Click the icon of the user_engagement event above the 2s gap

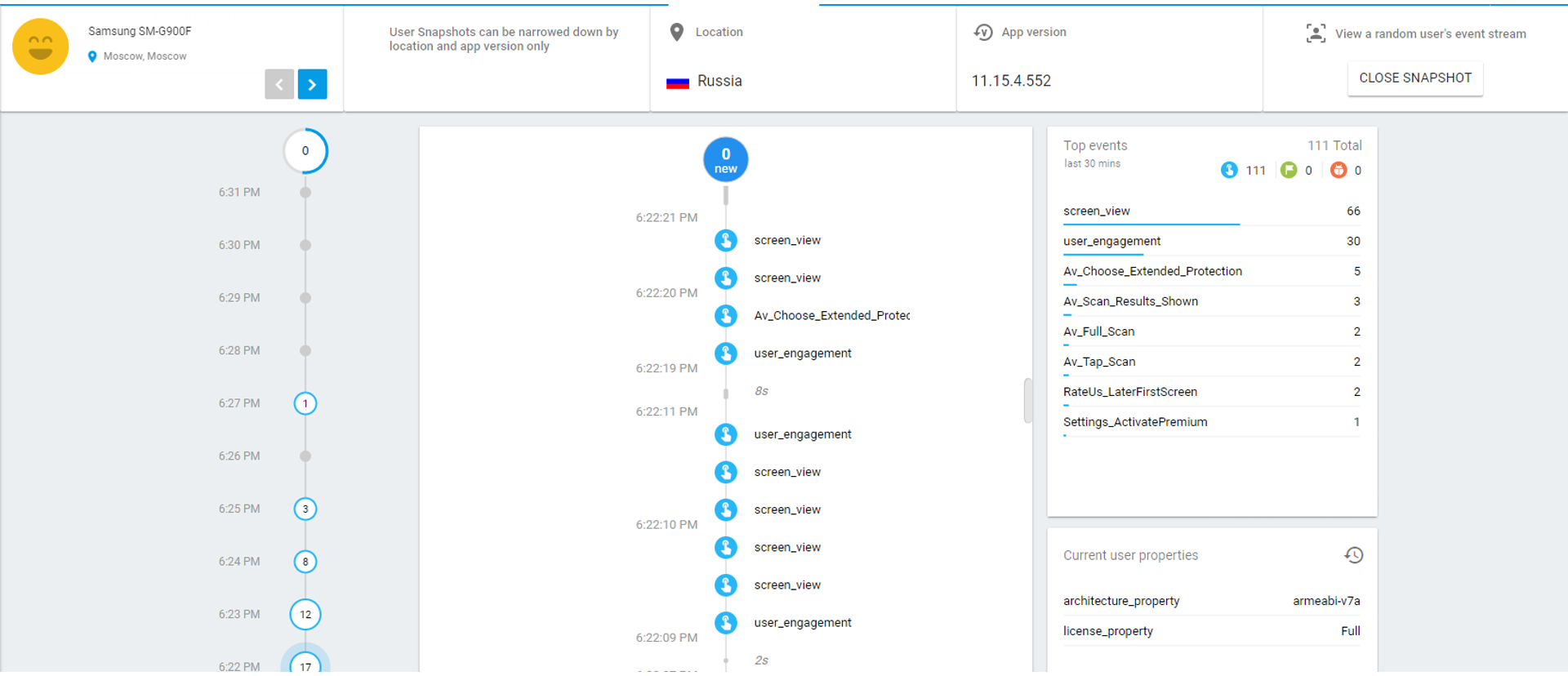(x=726, y=623)
